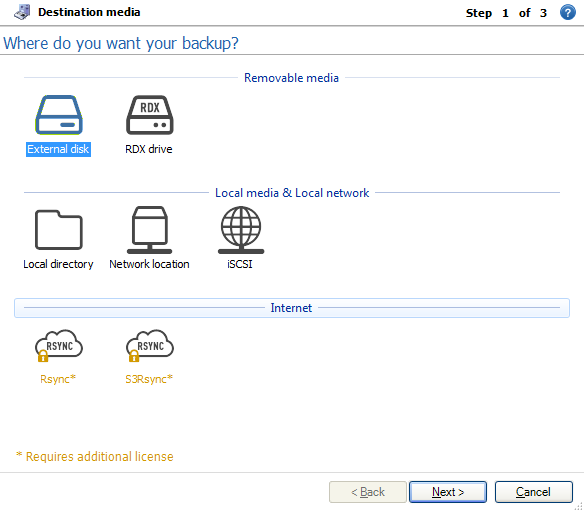Collapse the Removable media section header

[x=292, y=77]
